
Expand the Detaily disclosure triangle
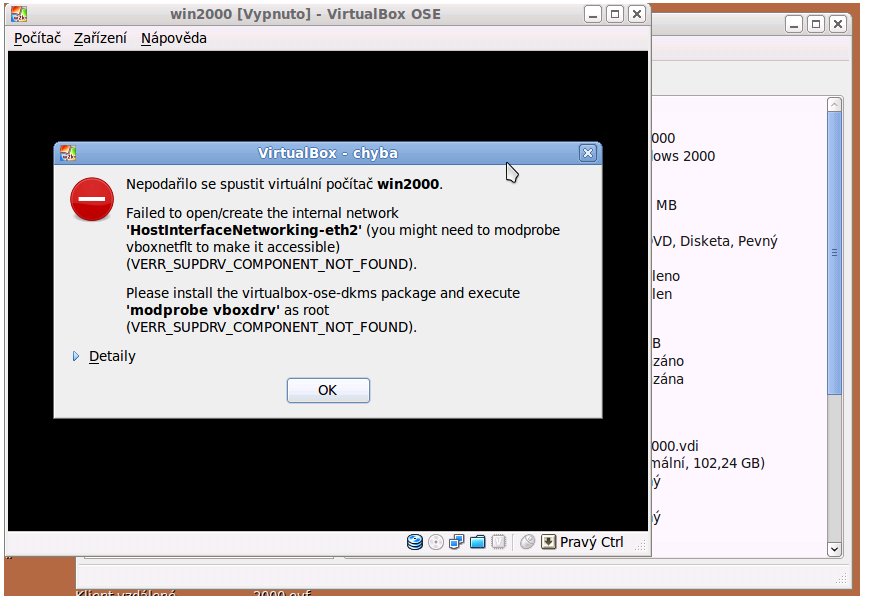click(x=76, y=356)
